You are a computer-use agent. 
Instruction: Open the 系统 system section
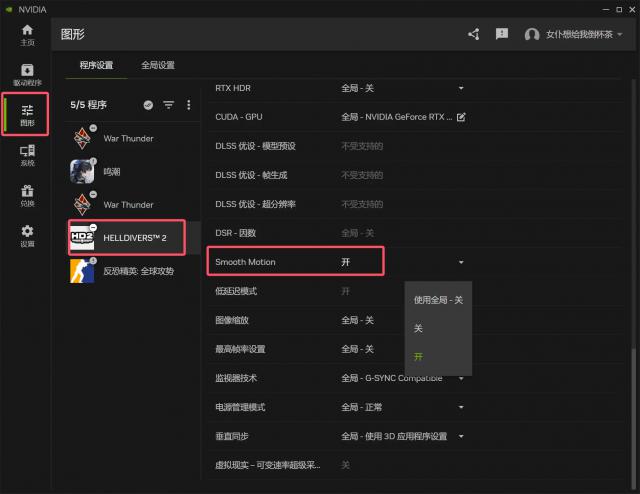pos(27,154)
